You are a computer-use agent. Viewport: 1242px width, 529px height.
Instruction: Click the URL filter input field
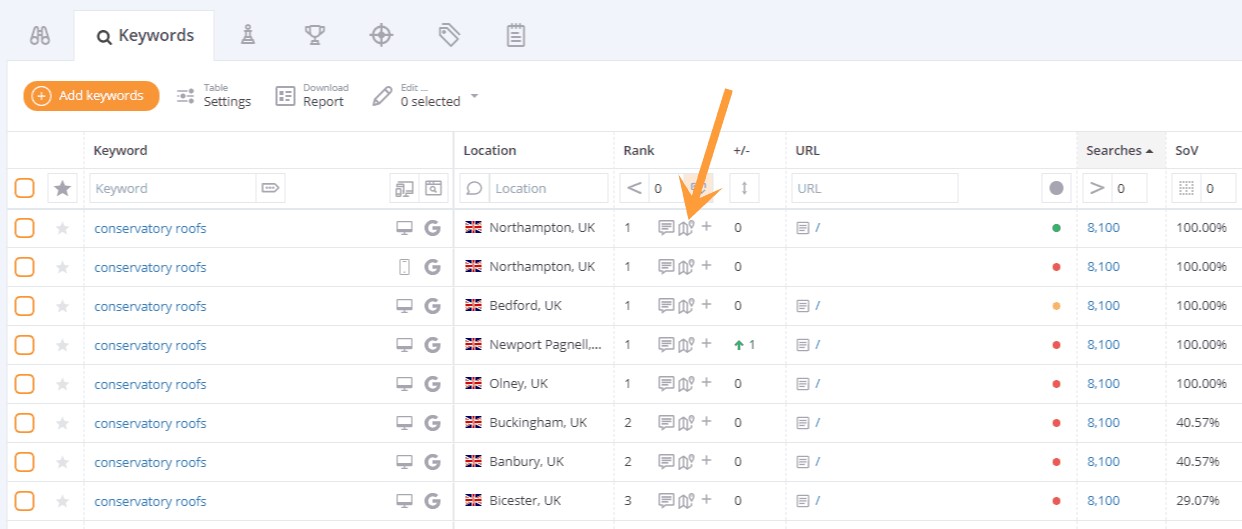875,188
